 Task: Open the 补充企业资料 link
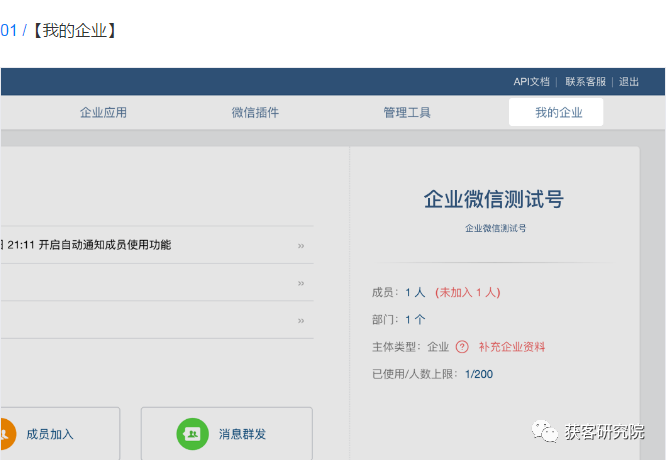(x=511, y=347)
